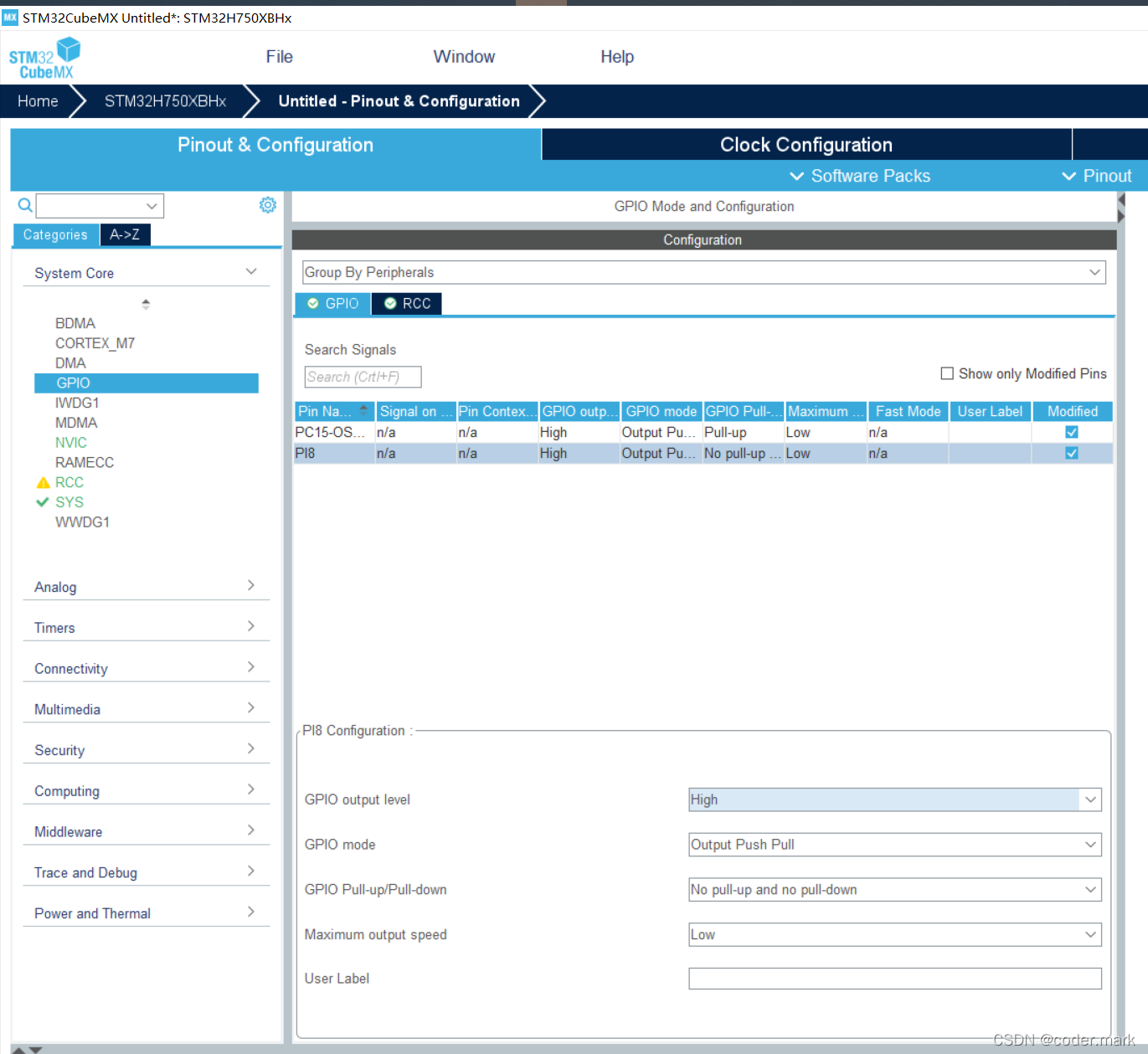Expand the Security category
This screenshot has width=1148, height=1054.
pyautogui.click(x=146, y=750)
